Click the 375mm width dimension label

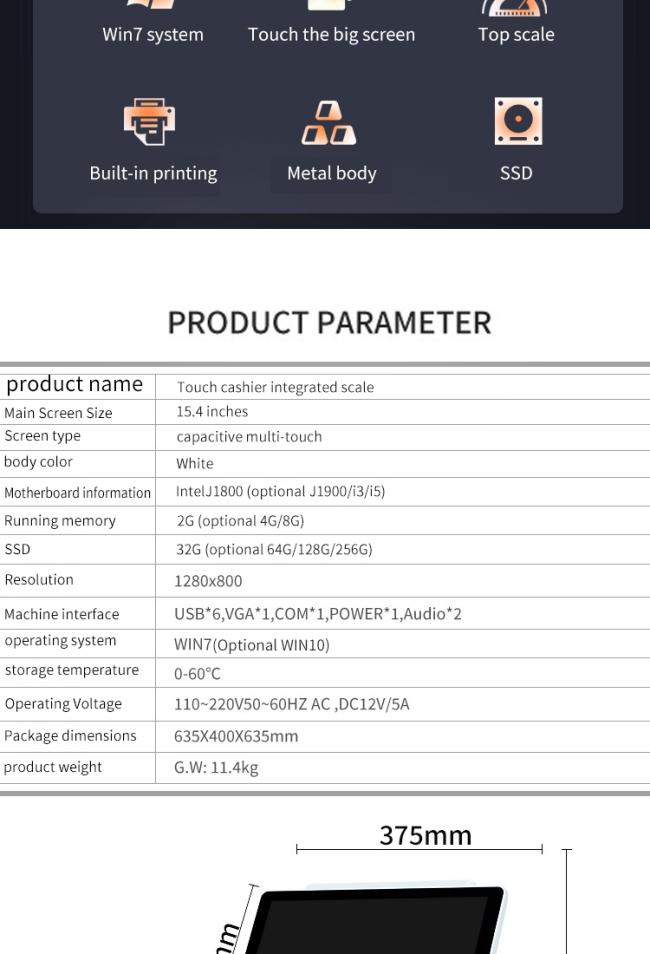coord(425,835)
